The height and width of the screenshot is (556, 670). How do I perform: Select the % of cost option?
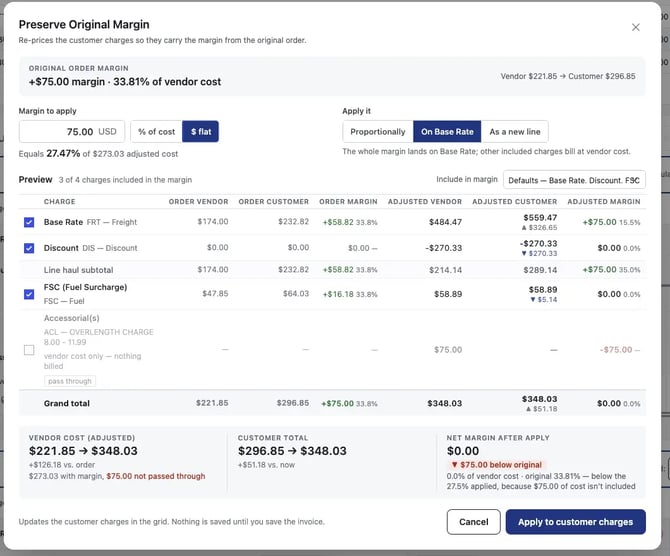(x=156, y=132)
